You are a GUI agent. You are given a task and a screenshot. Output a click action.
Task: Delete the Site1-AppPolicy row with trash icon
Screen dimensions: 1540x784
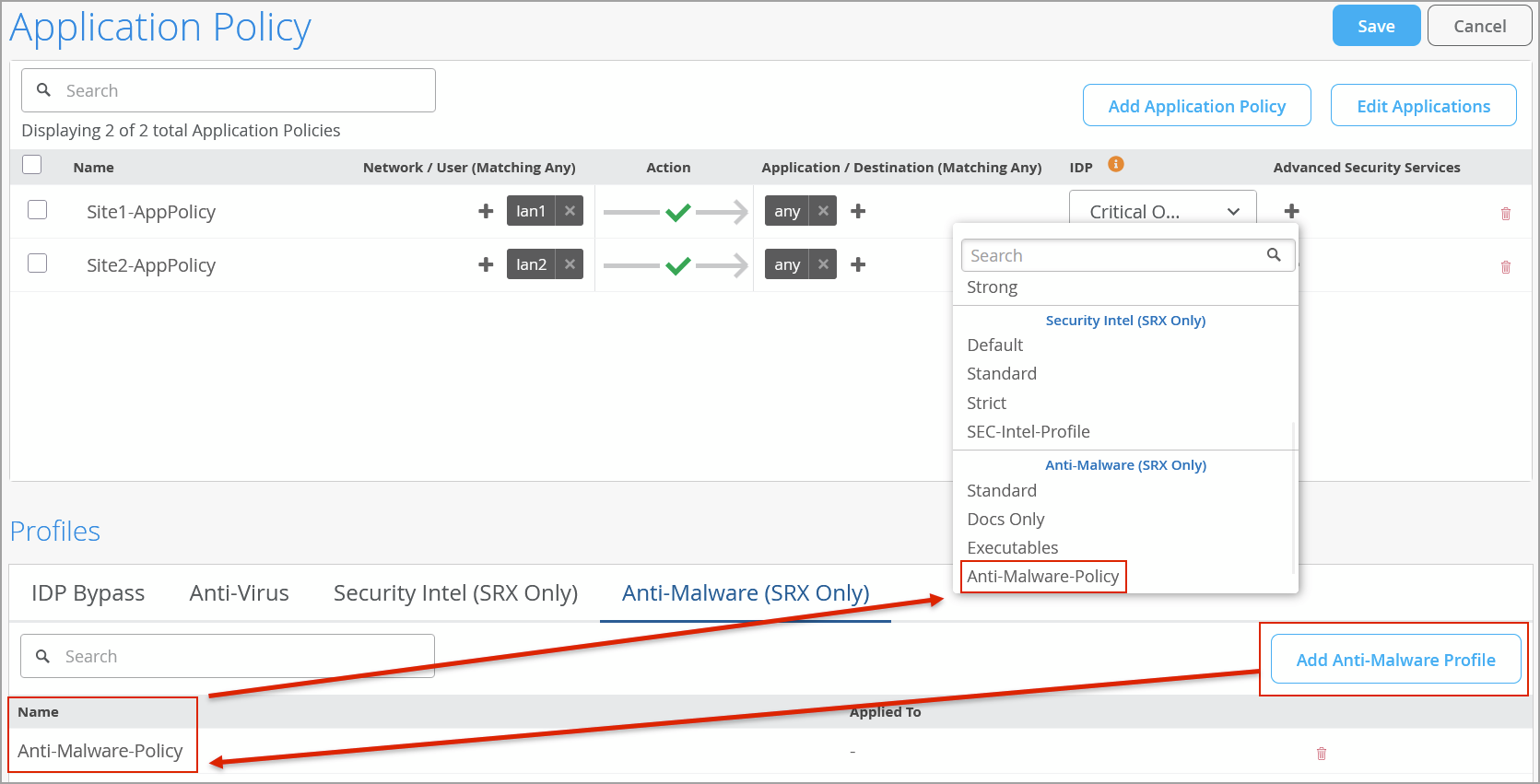coord(1505,214)
